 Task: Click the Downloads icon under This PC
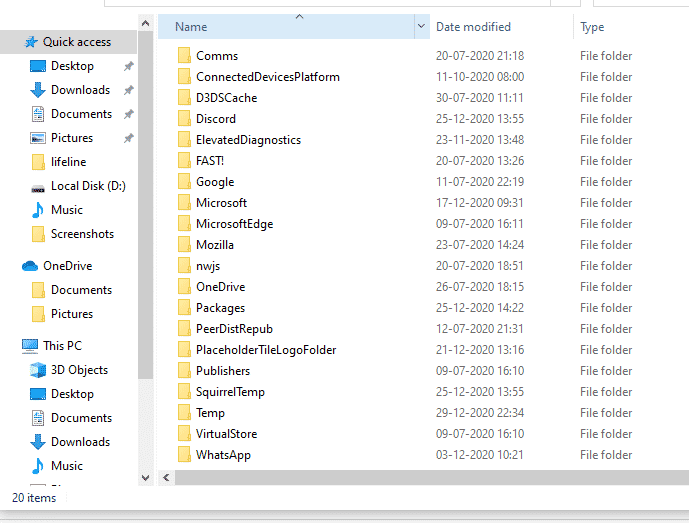coord(38,442)
